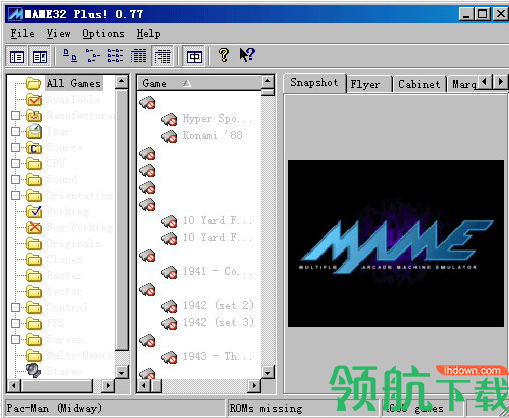Switch to details view mode
The width and height of the screenshot is (509, 418).
[138, 56]
